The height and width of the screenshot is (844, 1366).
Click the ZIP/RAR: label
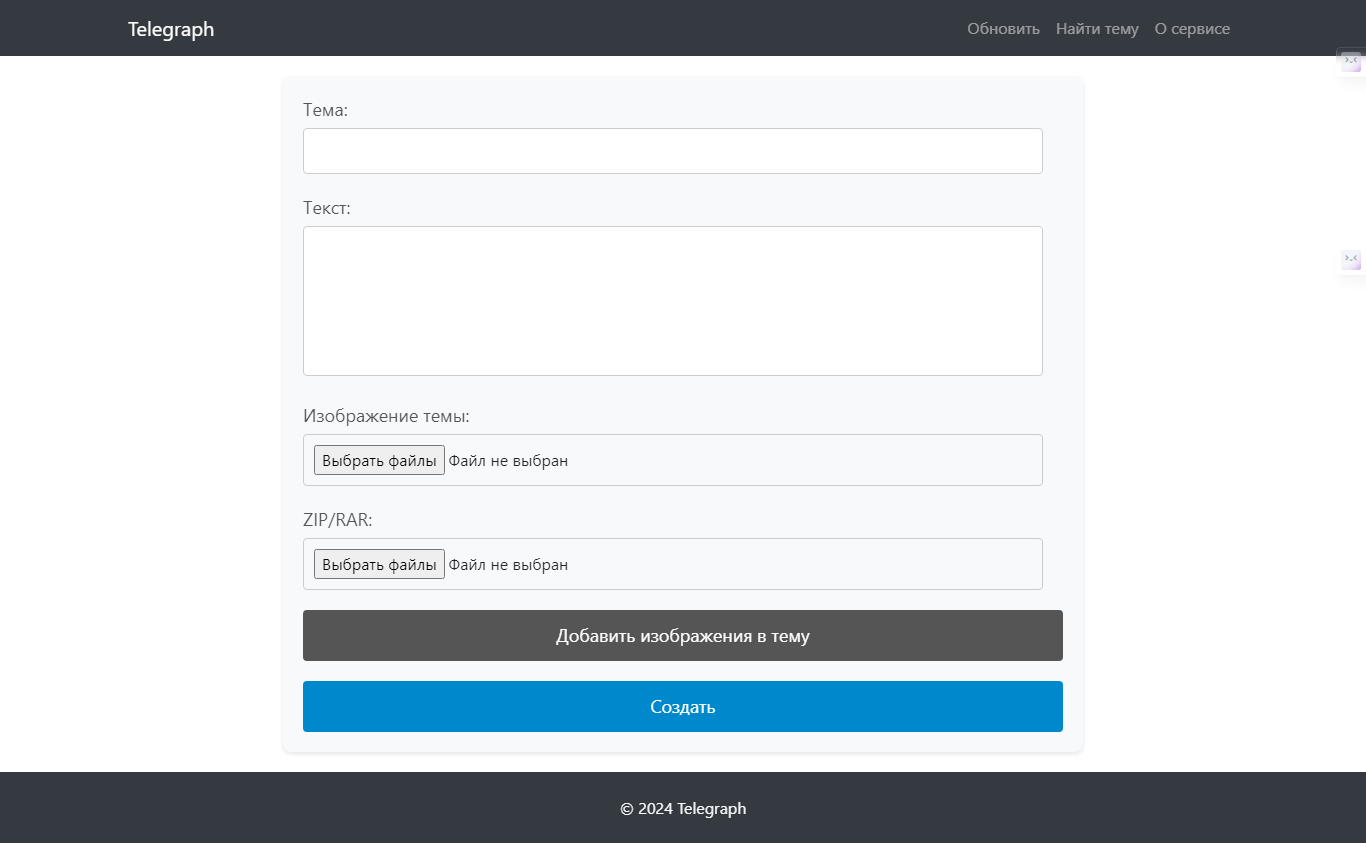(x=337, y=520)
